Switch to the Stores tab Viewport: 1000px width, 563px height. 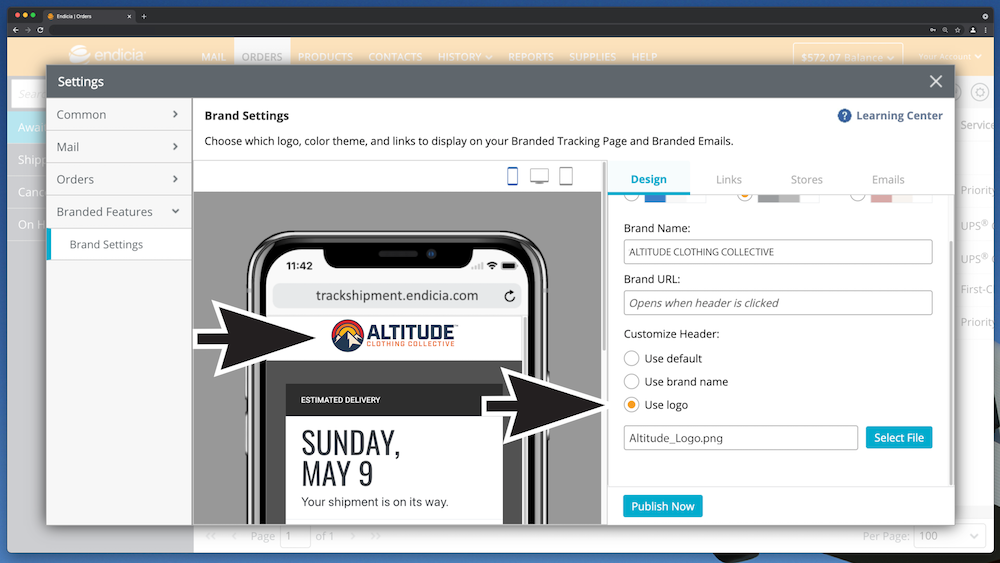point(806,179)
